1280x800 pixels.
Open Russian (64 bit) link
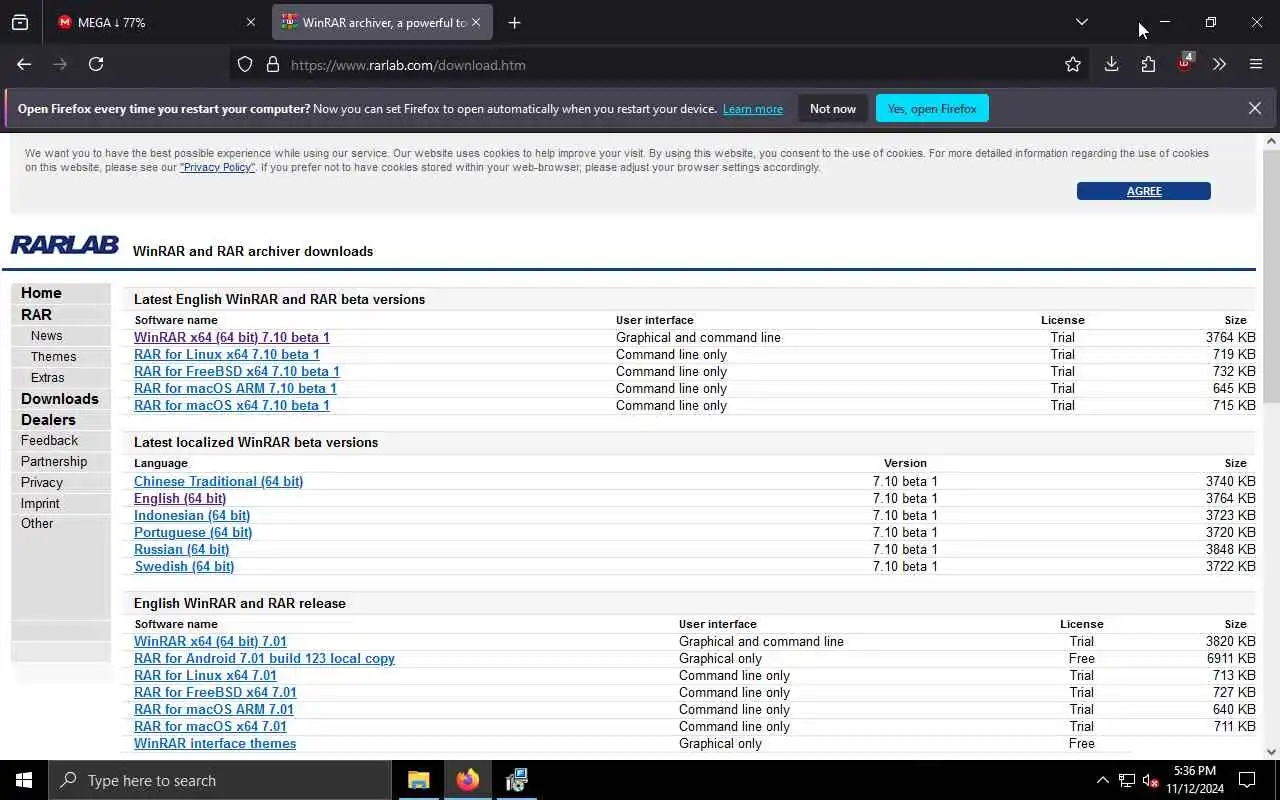[x=182, y=549]
